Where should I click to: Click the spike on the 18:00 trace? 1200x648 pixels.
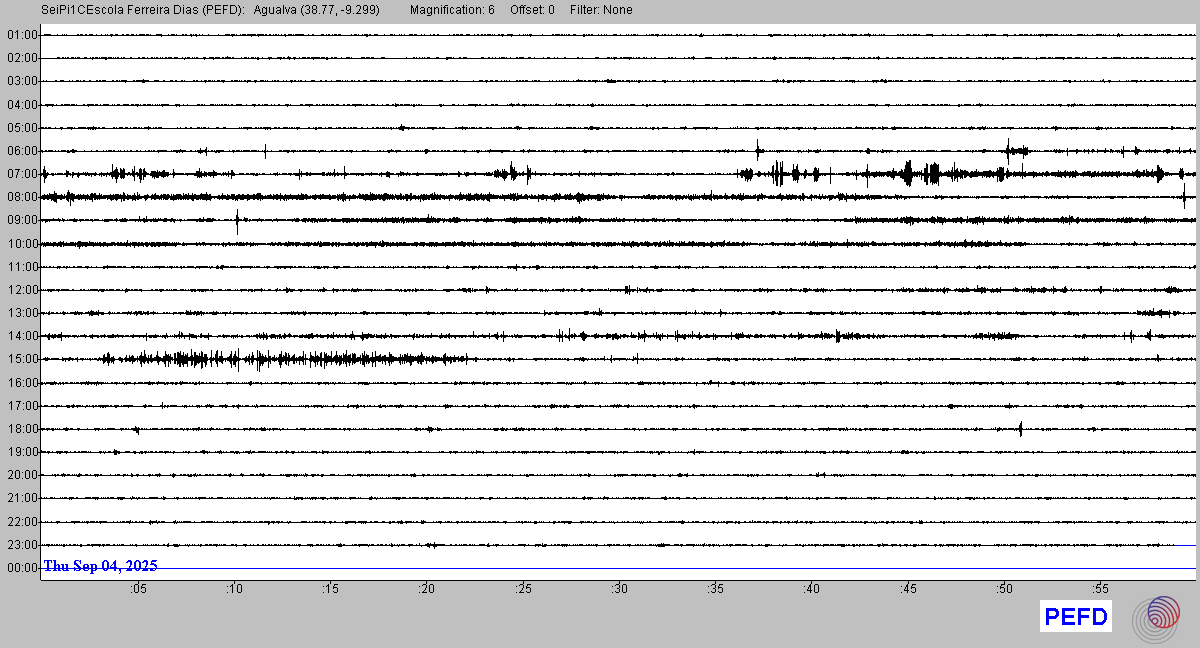tap(1020, 429)
